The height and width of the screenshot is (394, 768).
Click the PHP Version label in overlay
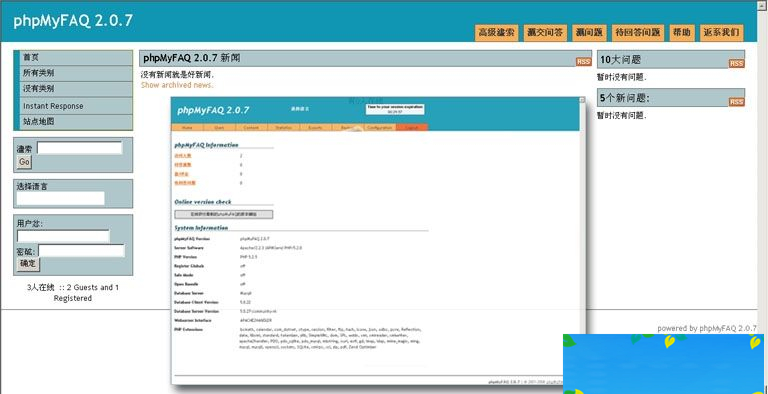tap(185, 257)
